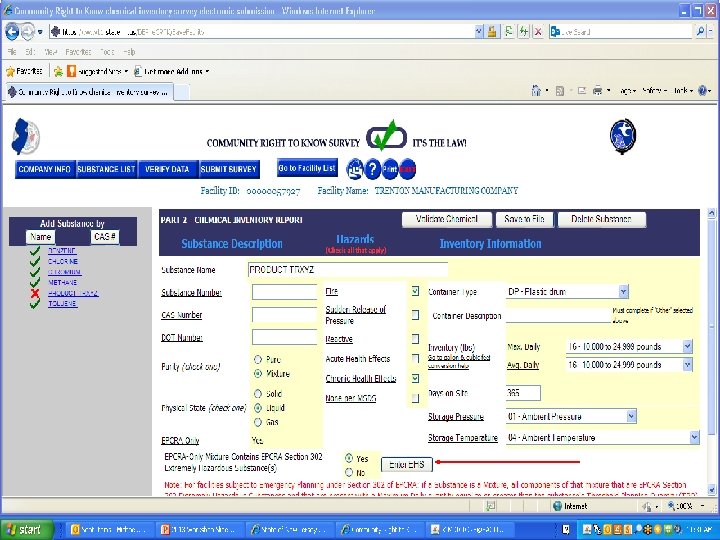Click the Validate Chemical button
The height and width of the screenshot is (540, 720).
447,219
